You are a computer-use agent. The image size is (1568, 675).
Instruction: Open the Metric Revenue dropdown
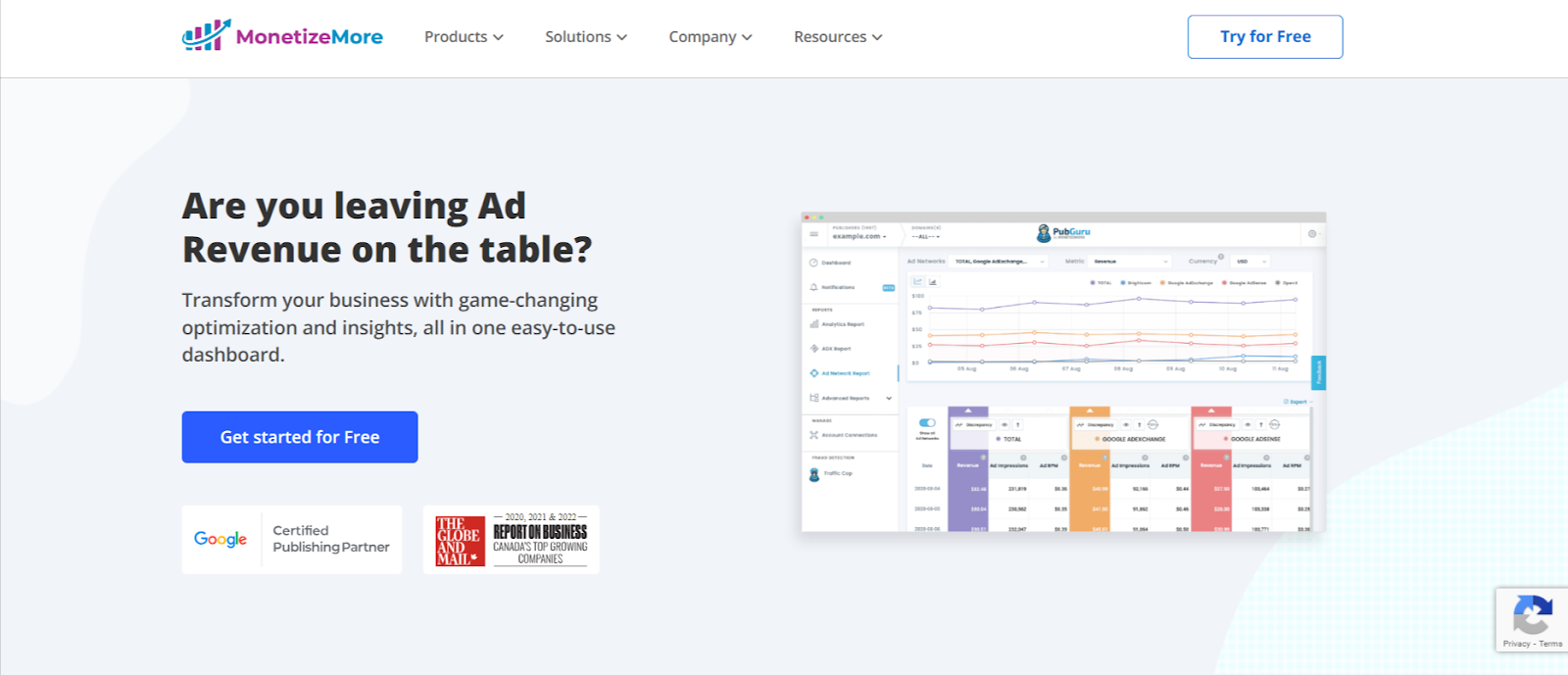pos(1131,262)
